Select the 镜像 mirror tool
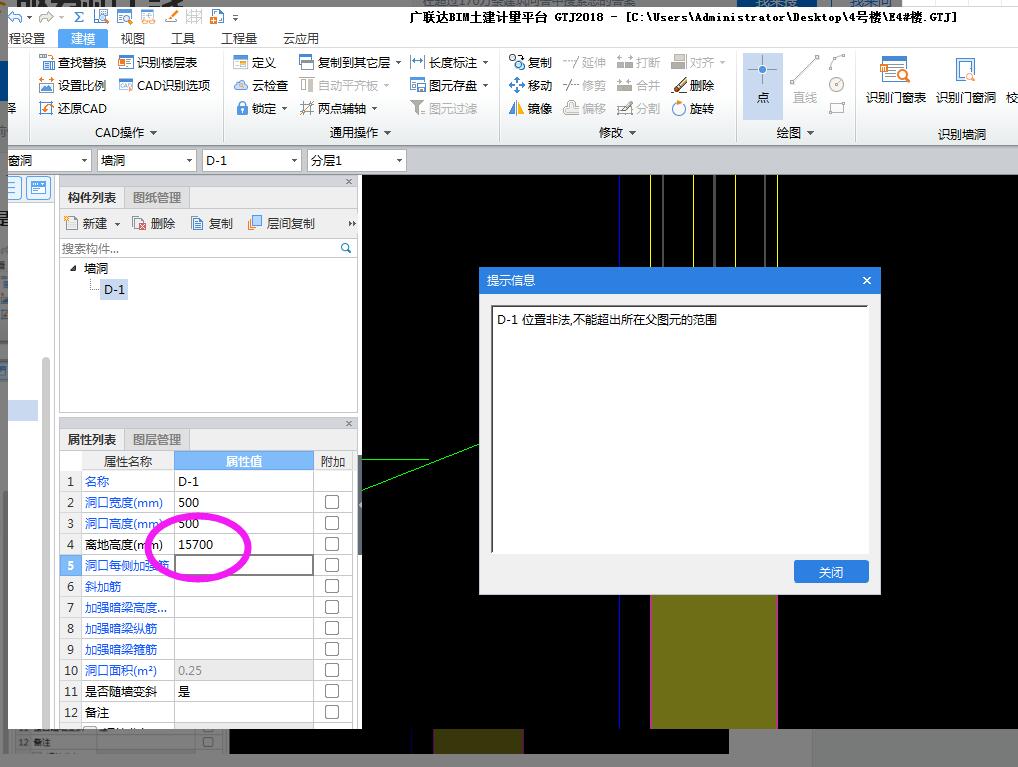The height and width of the screenshot is (767, 1018). pyautogui.click(x=530, y=108)
